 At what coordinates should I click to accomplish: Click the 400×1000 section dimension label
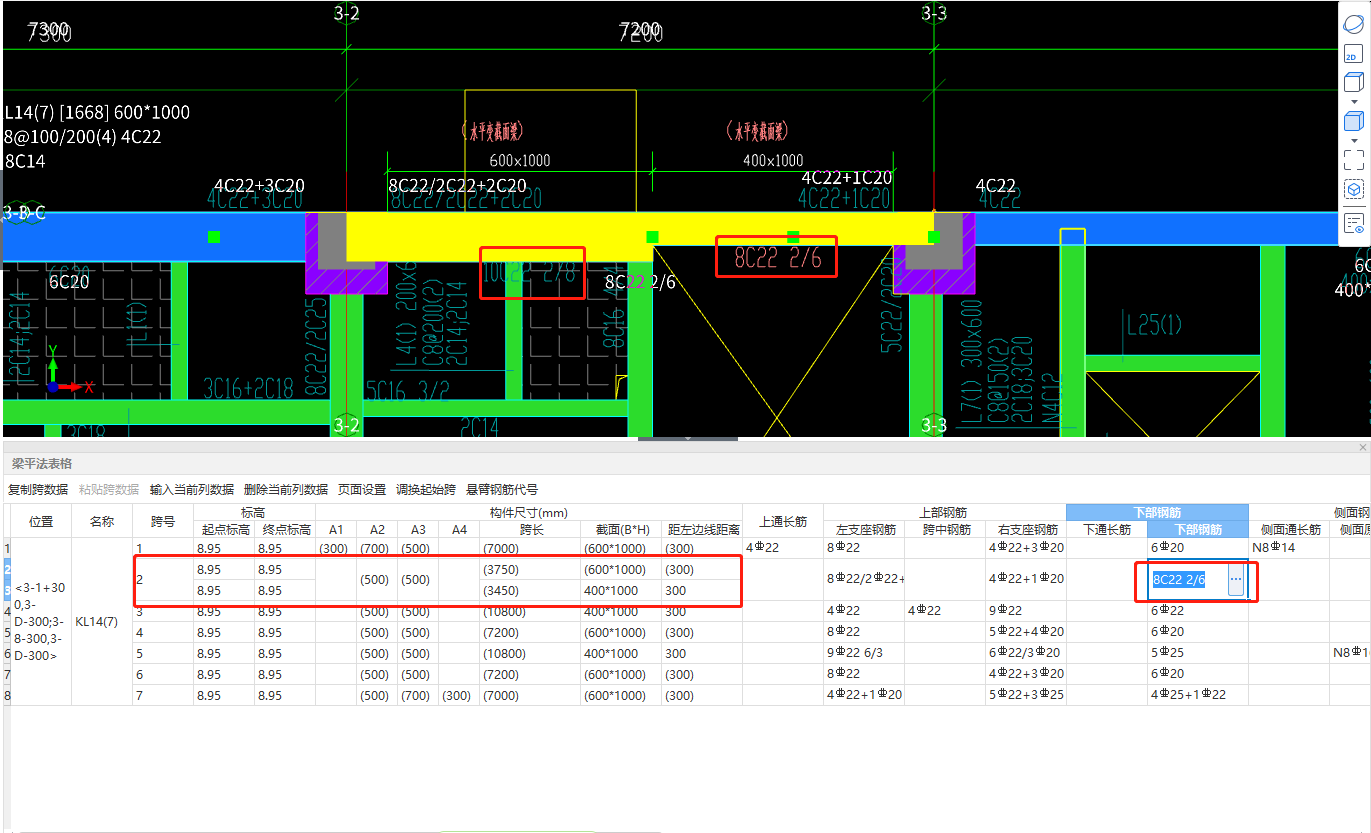(x=772, y=160)
